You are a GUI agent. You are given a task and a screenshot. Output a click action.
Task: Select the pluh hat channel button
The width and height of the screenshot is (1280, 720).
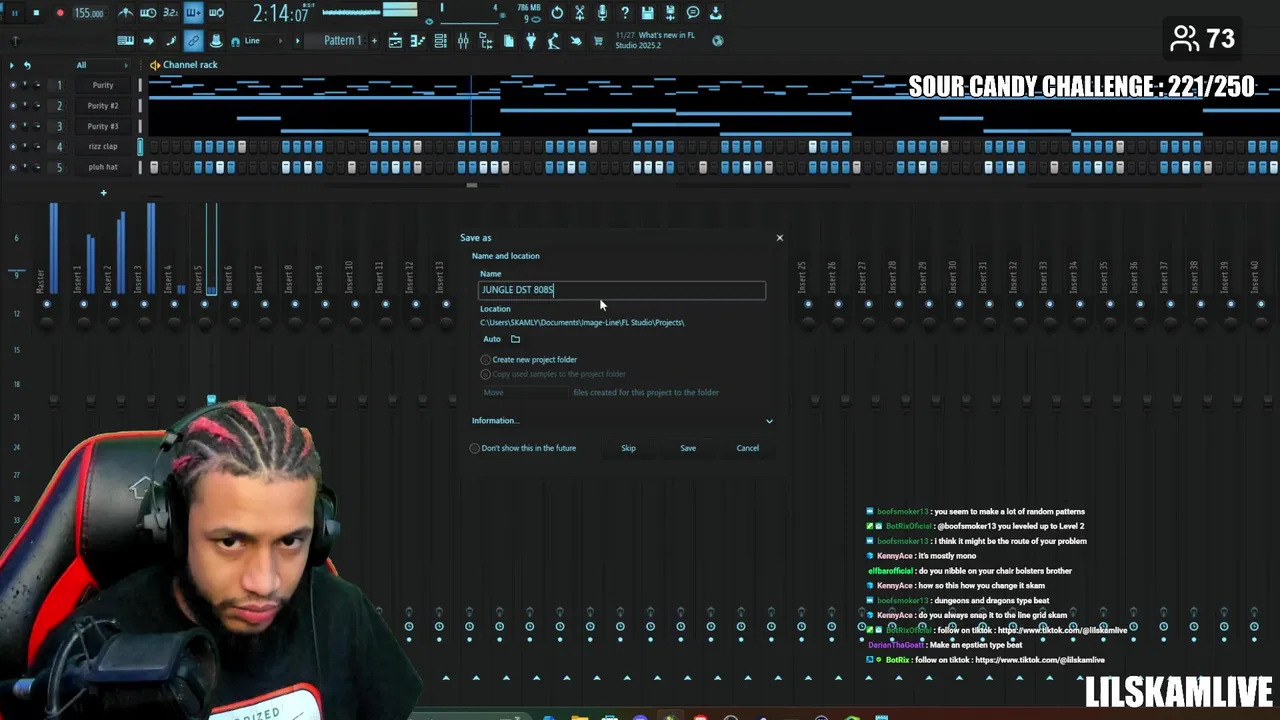(102, 167)
